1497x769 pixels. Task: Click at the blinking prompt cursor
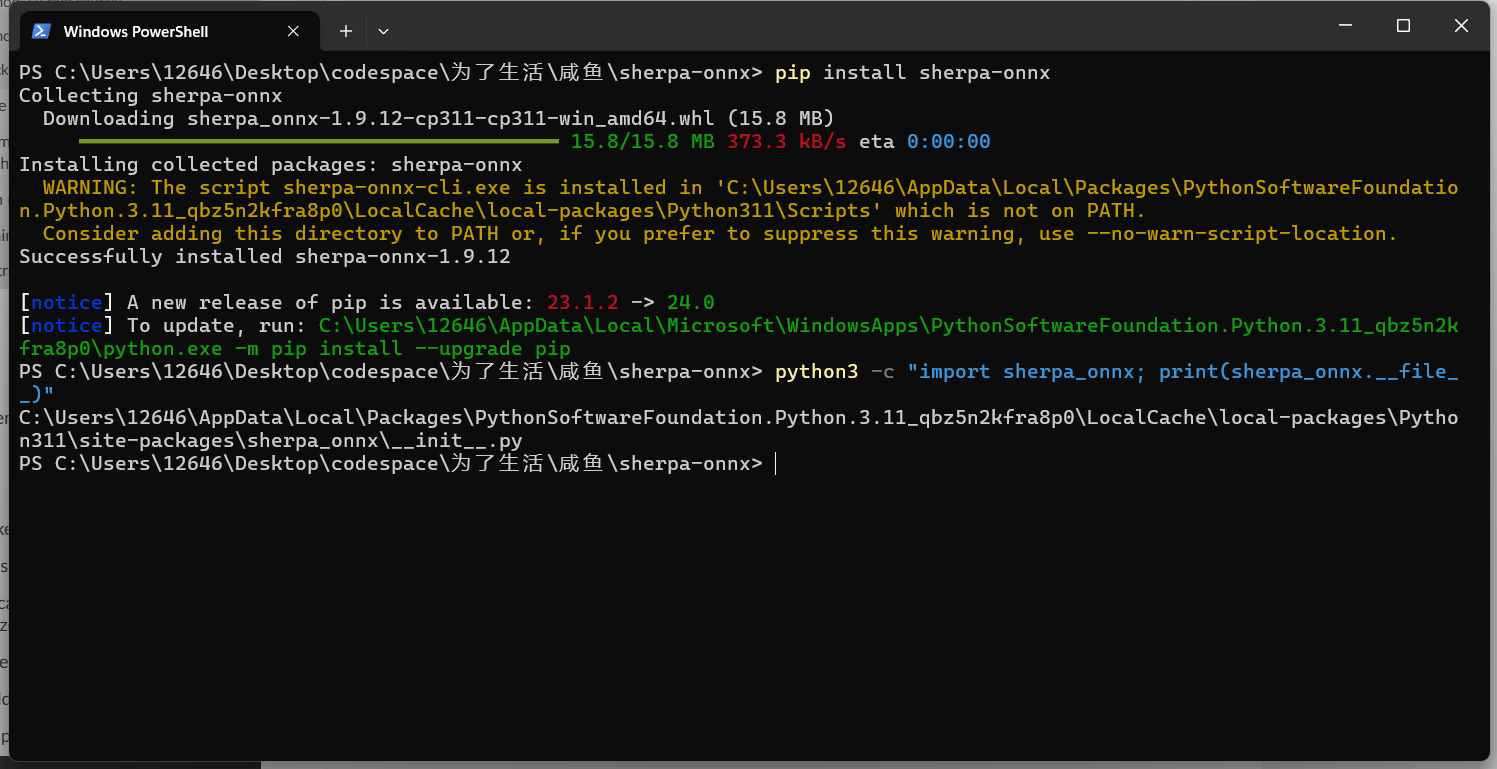click(x=776, y=464)
